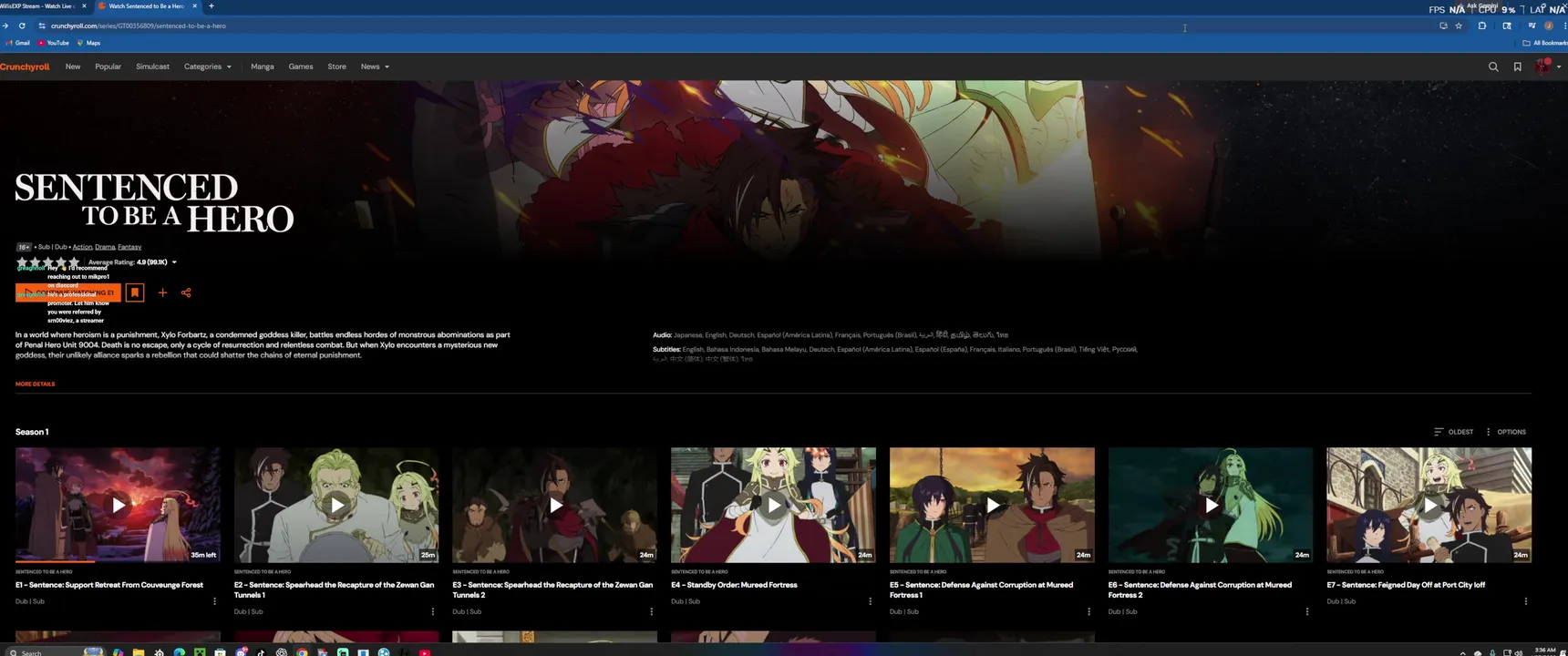Share the series with the share icon
The width and height of the screenshot is (1568, 656).
point(186,292)
